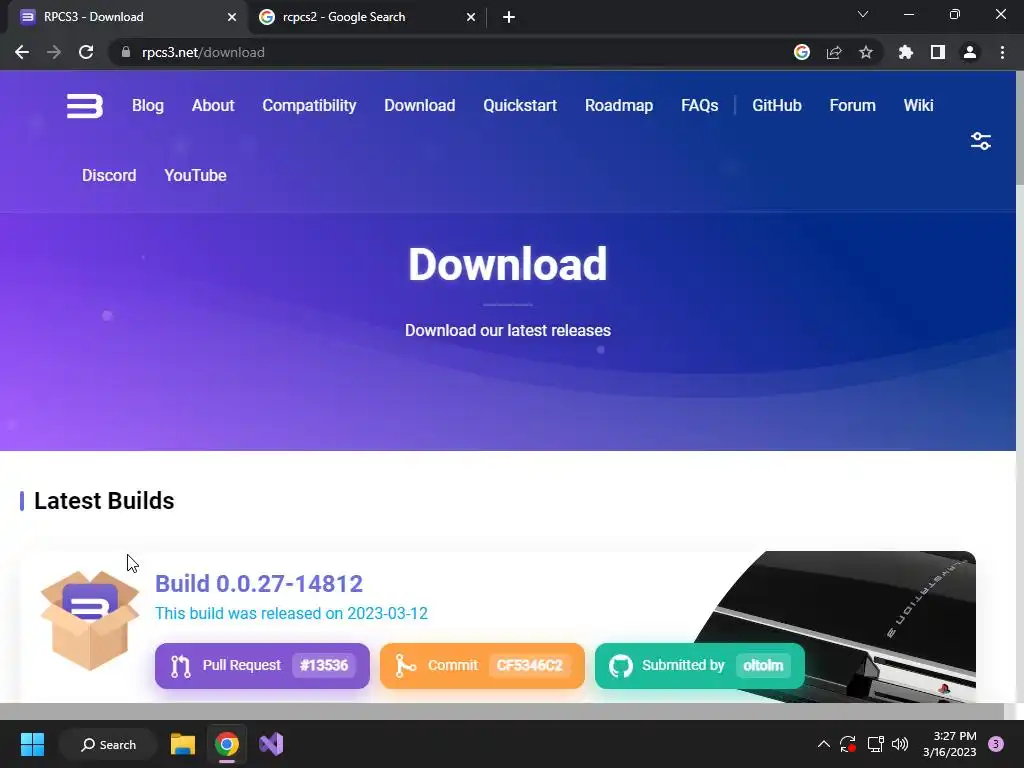1024x768 pixels.
Task: Open the YouTube link
Action: 195,175
